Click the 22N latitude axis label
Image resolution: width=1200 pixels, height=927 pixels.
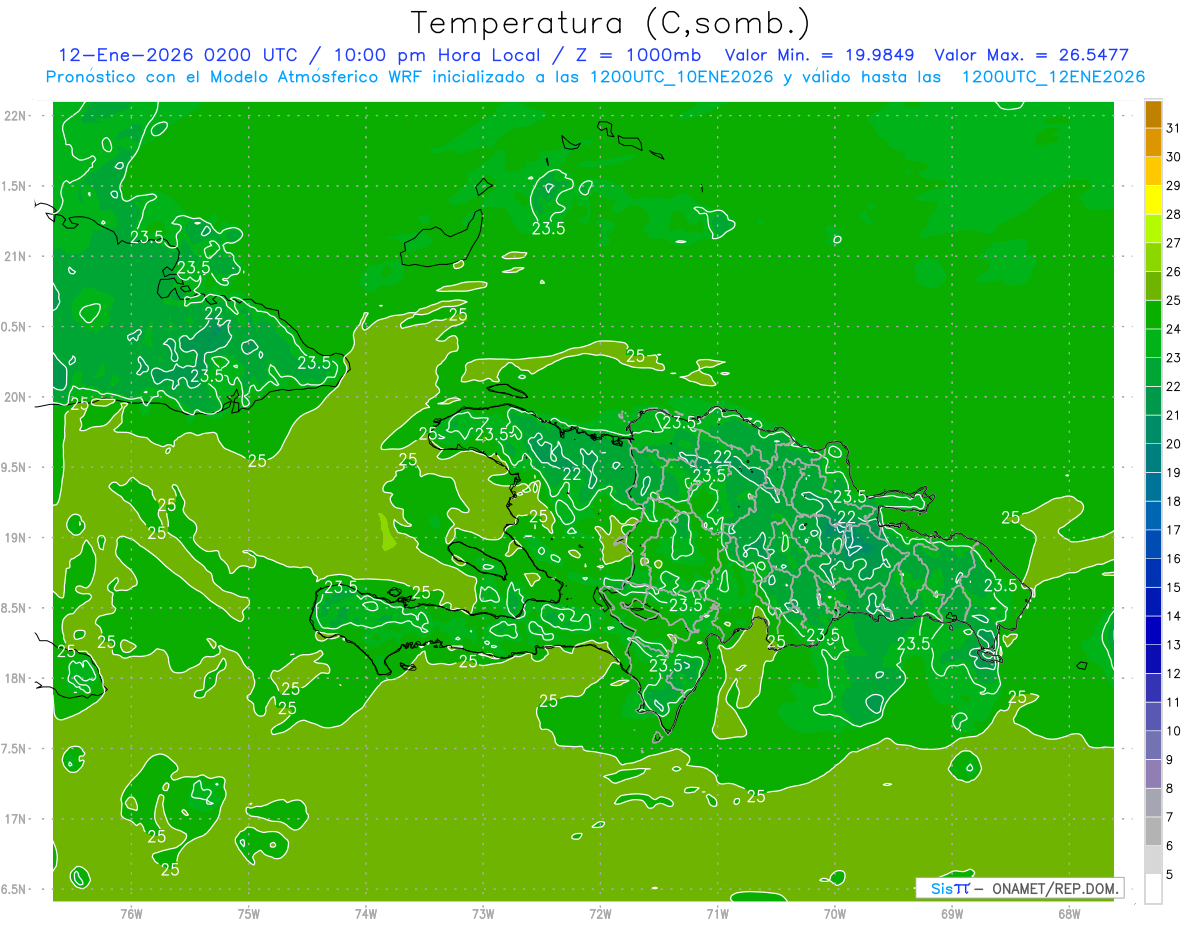pyautogui.click(x=17, y=116)
